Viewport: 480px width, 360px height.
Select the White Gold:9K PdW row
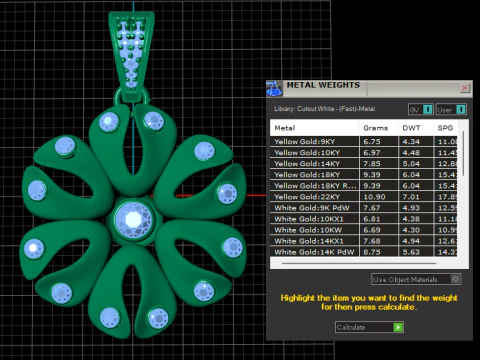click(363, 208)
